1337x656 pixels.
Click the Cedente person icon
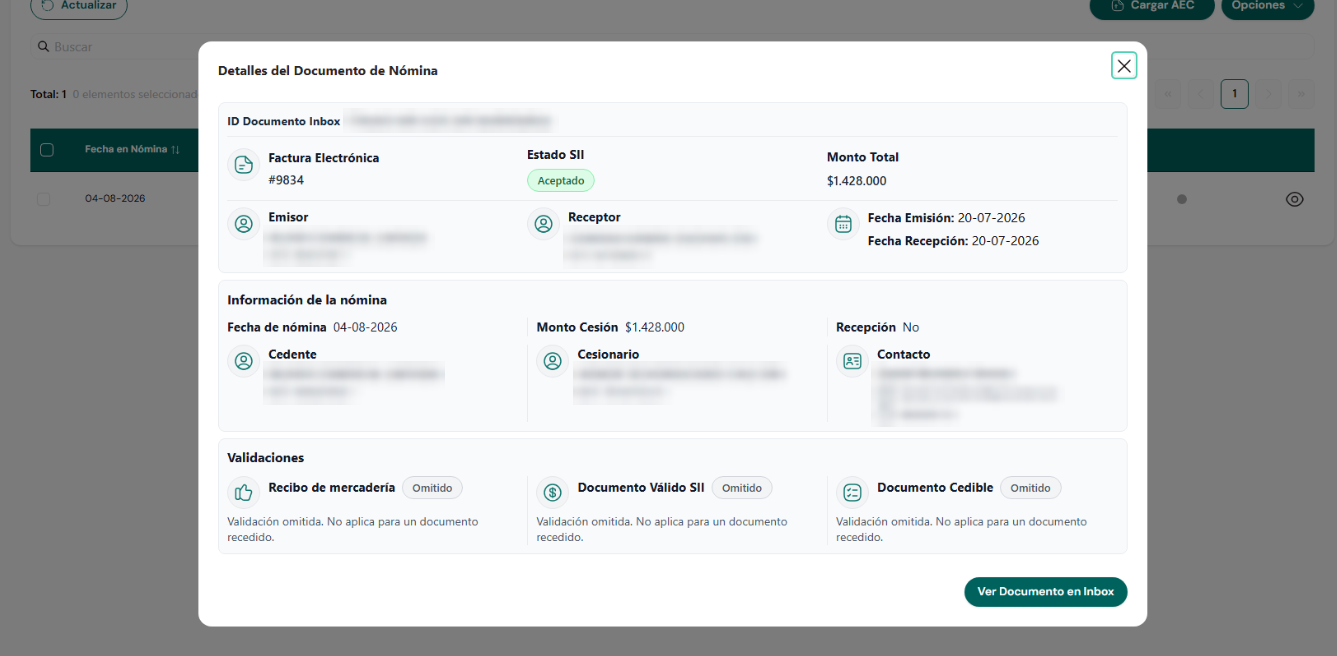click(x=243, y=361)
